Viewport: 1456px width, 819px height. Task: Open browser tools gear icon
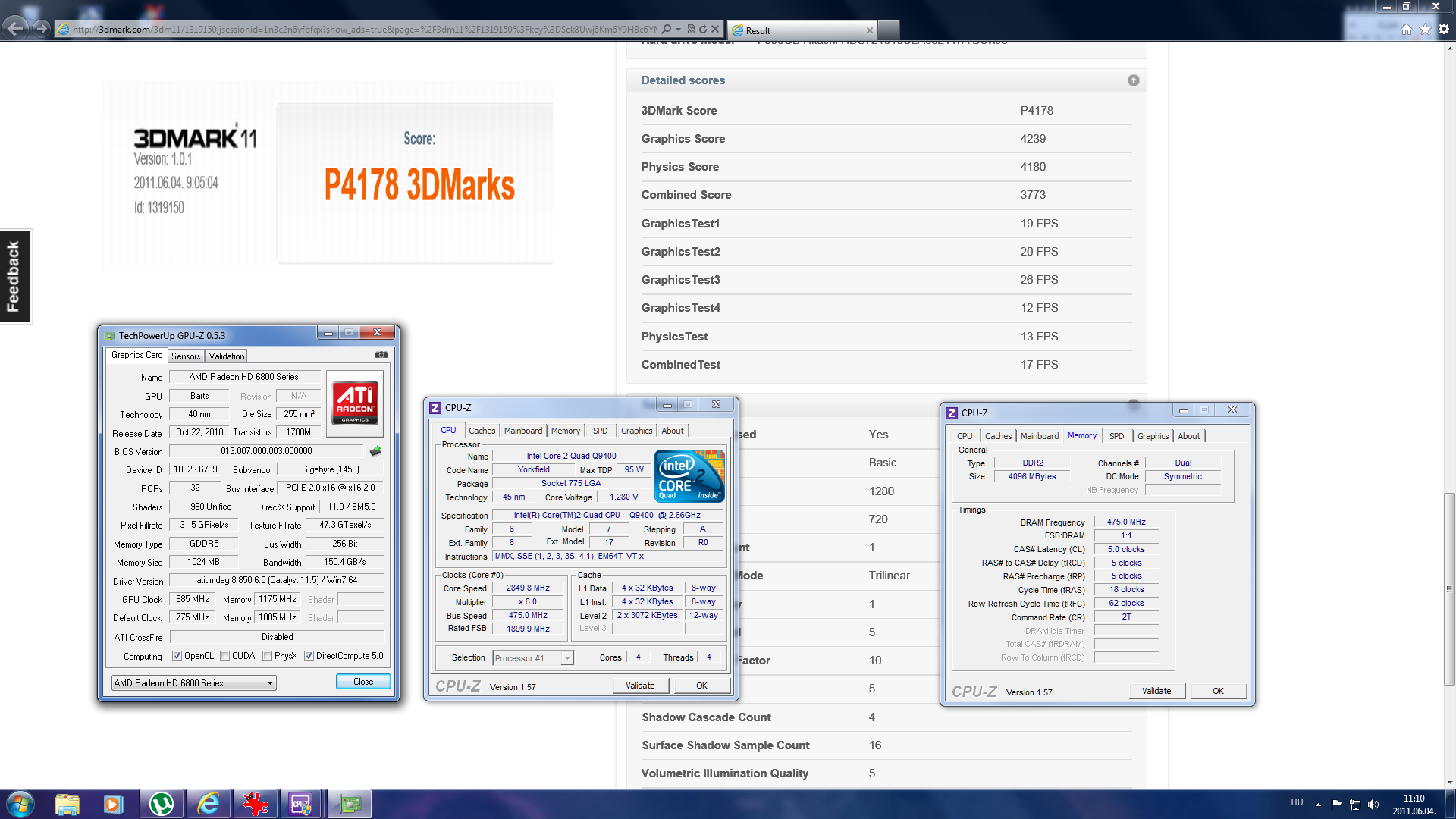(x=1444, y=30)
